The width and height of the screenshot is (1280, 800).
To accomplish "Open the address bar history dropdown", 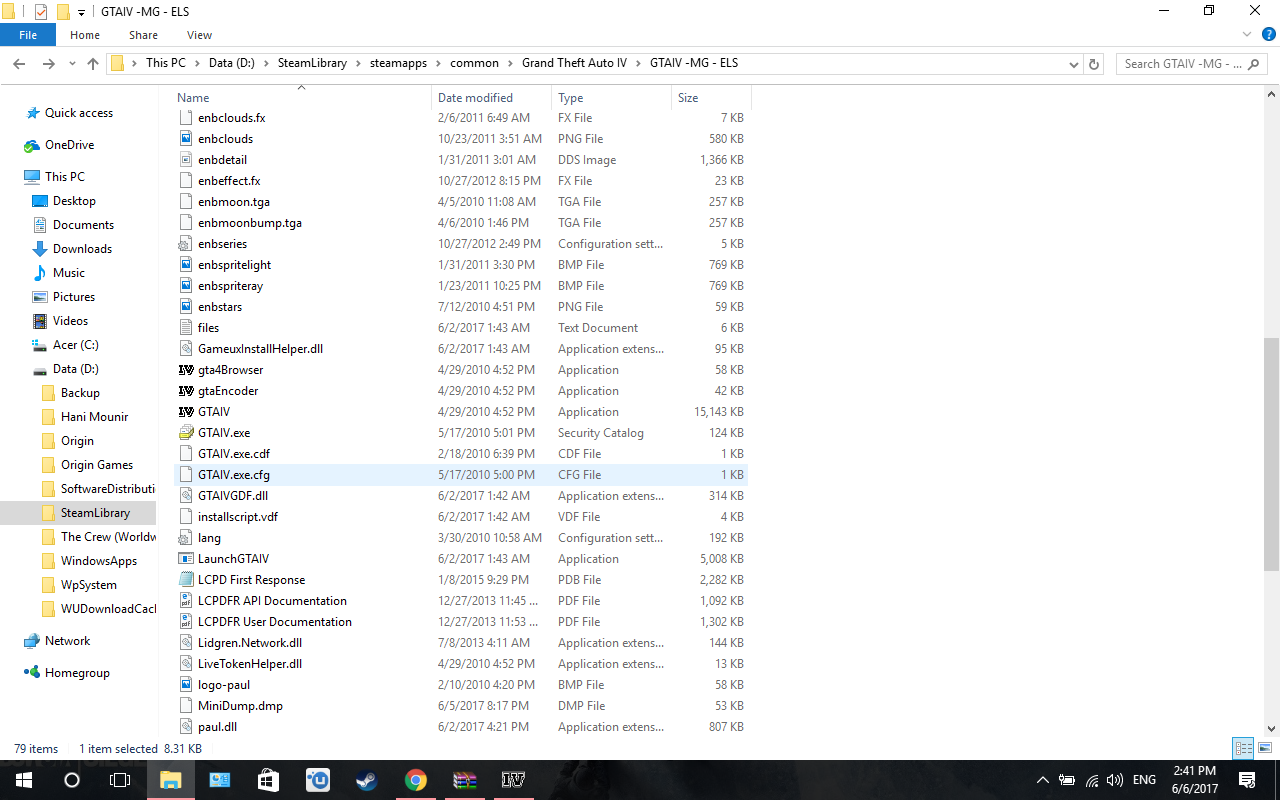I will click(1073, 63).
